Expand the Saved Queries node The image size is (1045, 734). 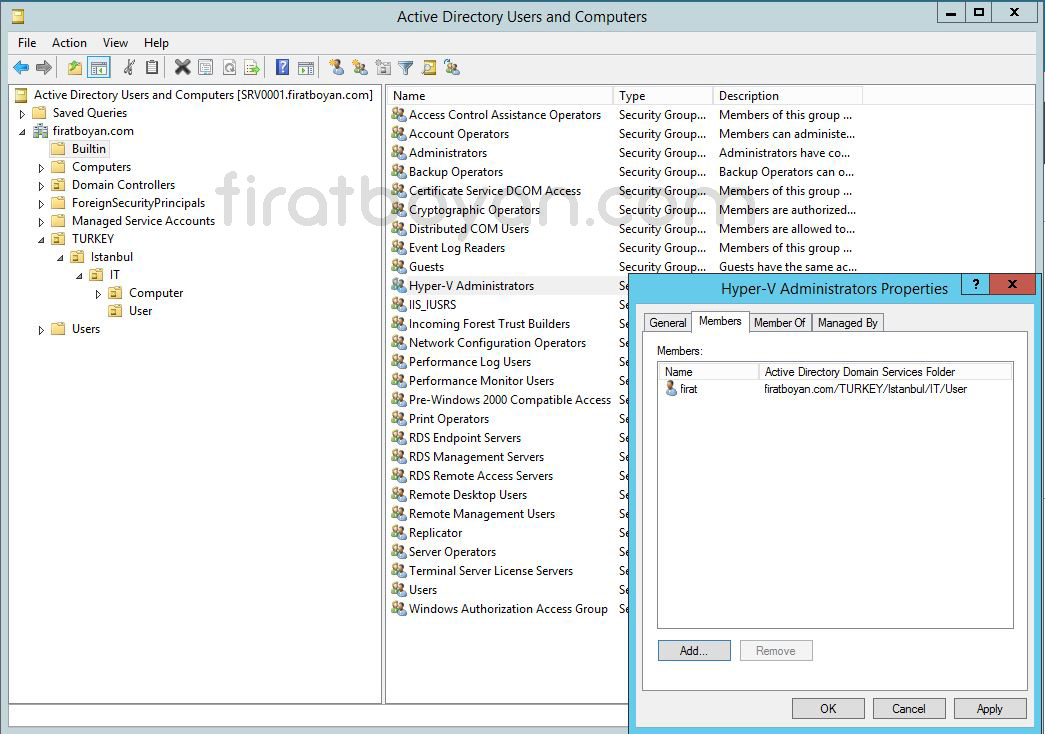[x=22, y=113]
